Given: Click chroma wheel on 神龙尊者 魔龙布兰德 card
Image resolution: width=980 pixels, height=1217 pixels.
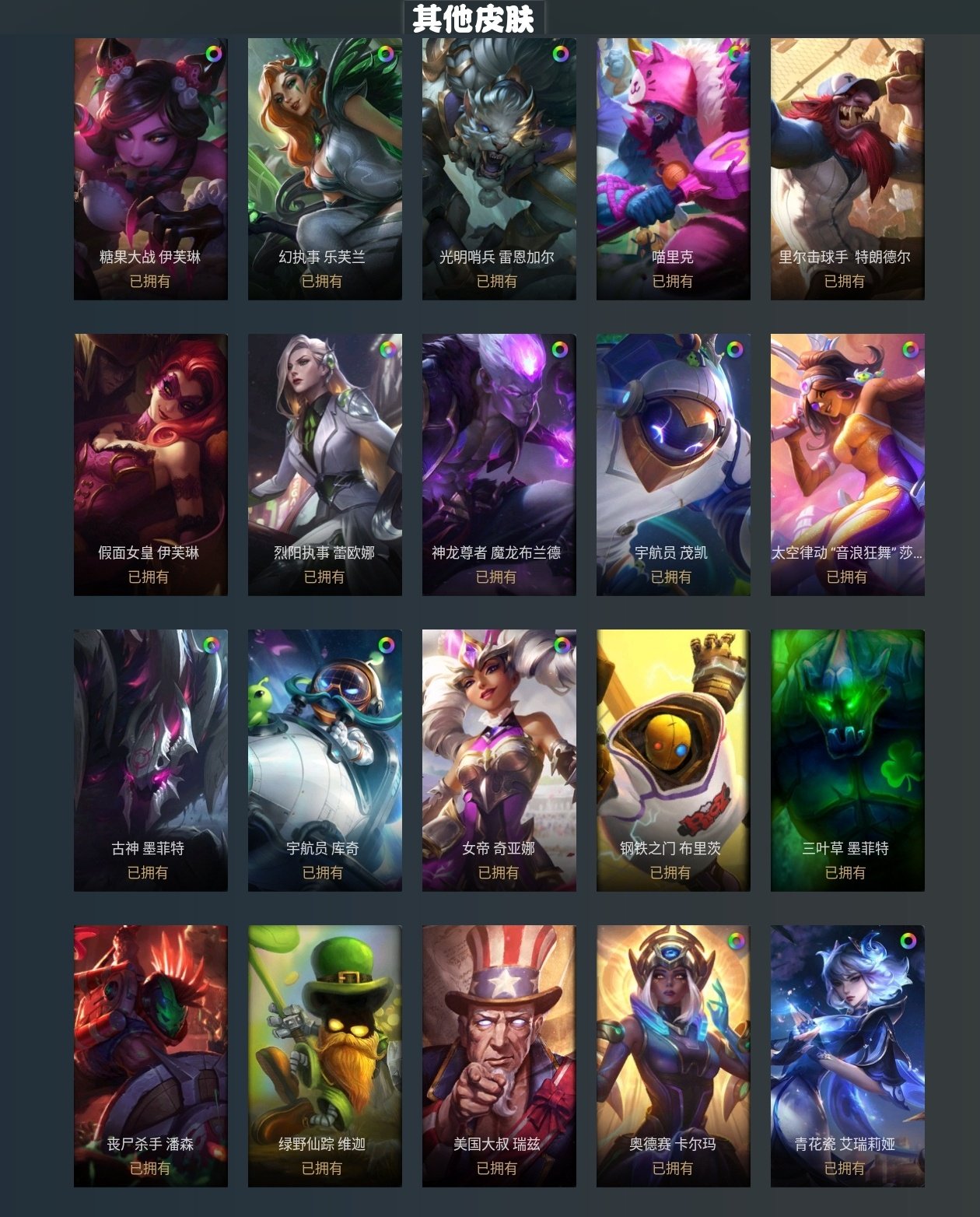Looking at the screenshot, I should click(560, 349).
